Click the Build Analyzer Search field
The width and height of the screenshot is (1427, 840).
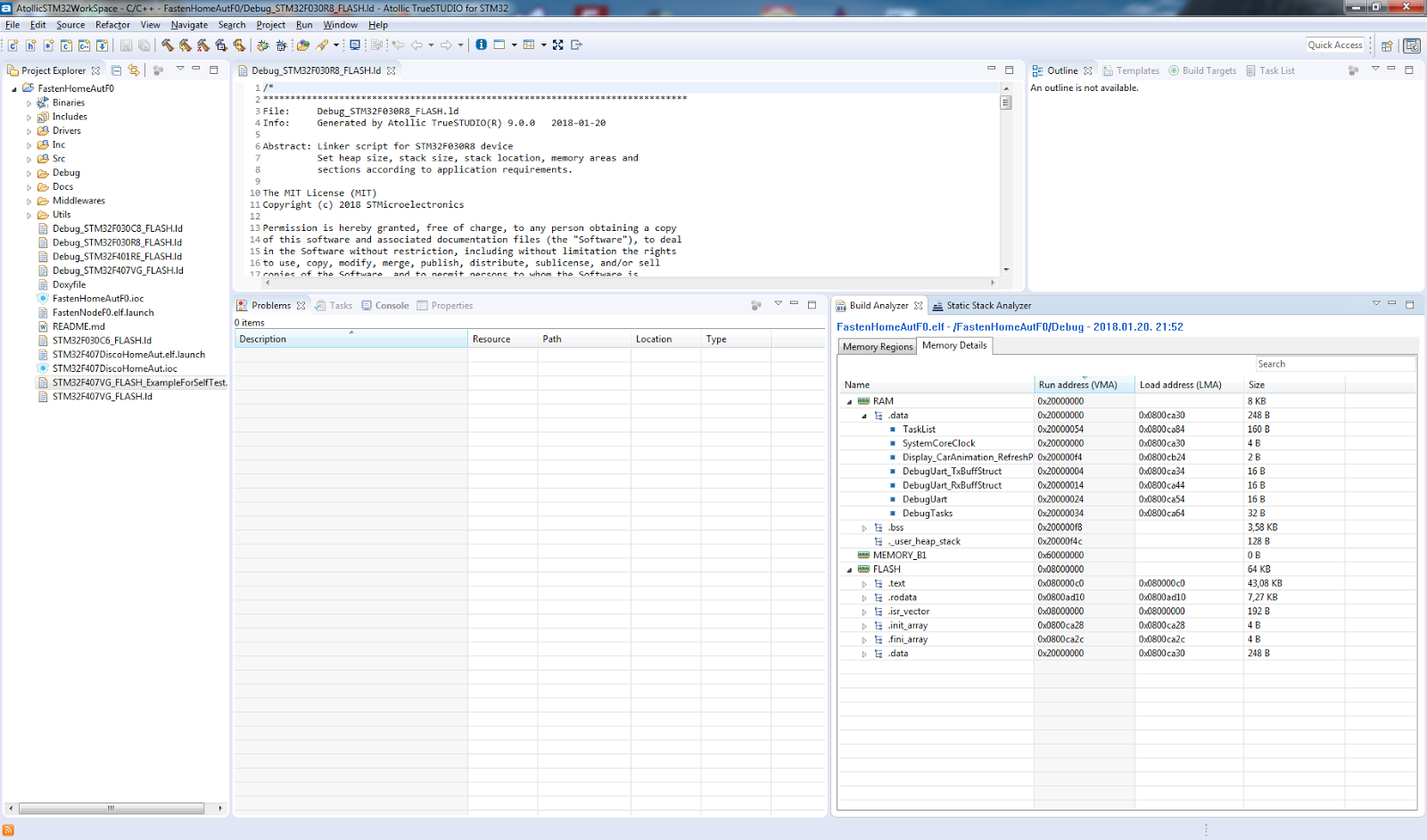(1335, 364)
